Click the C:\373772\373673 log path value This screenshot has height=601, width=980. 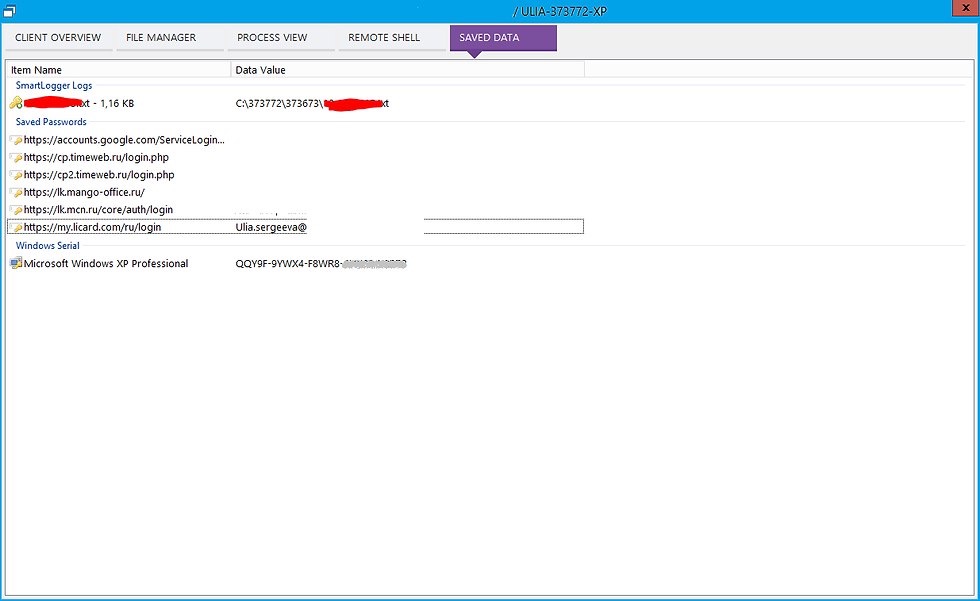312,104
